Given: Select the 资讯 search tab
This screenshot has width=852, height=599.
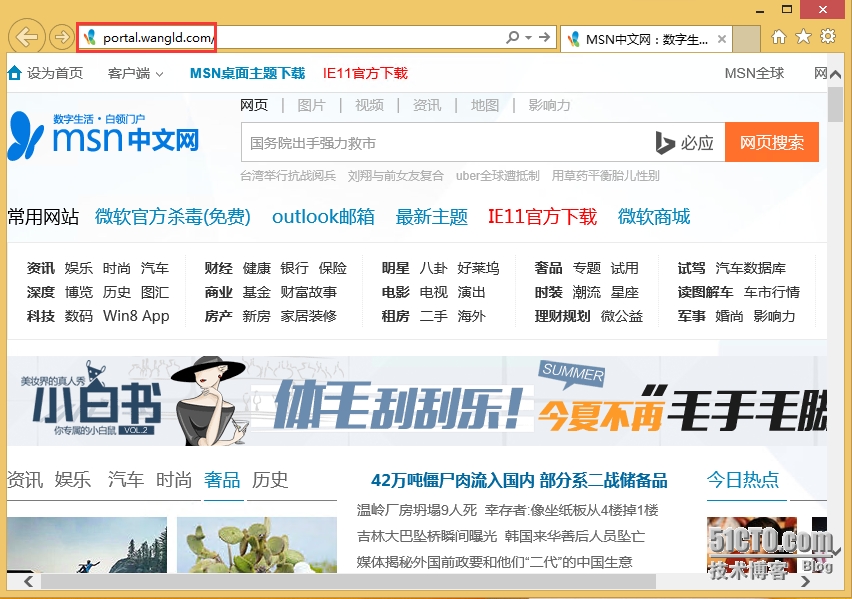Looking at the screenshot, I should coord(427,105).
